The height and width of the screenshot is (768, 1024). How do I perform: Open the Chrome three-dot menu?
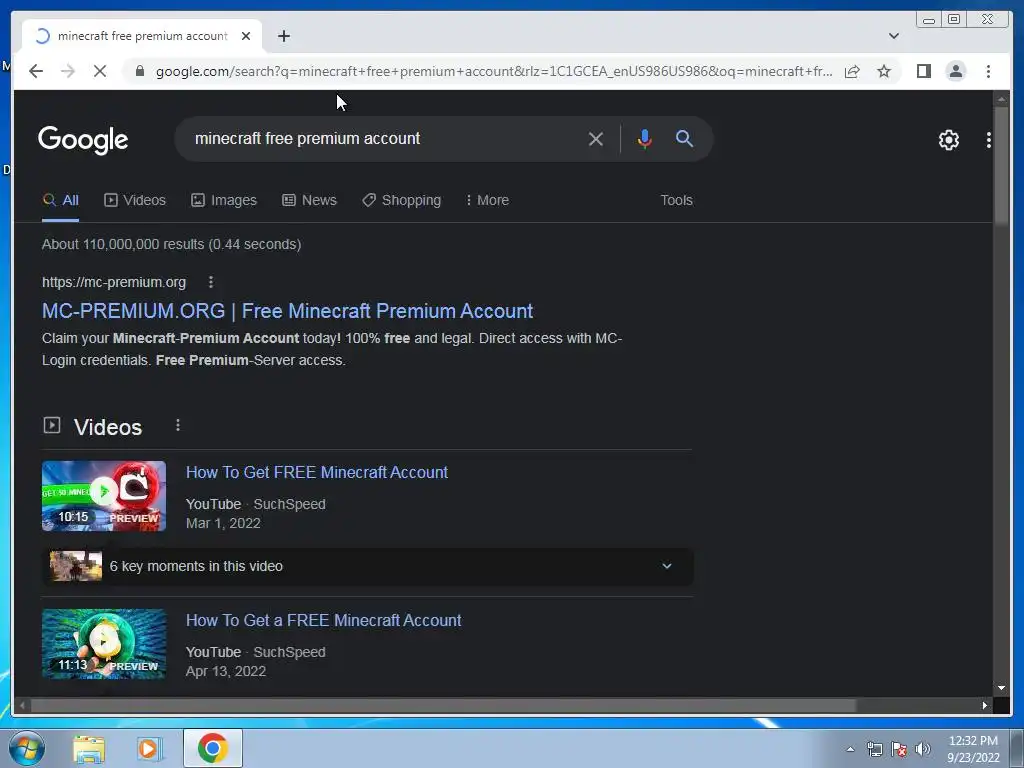coord(988,71)
